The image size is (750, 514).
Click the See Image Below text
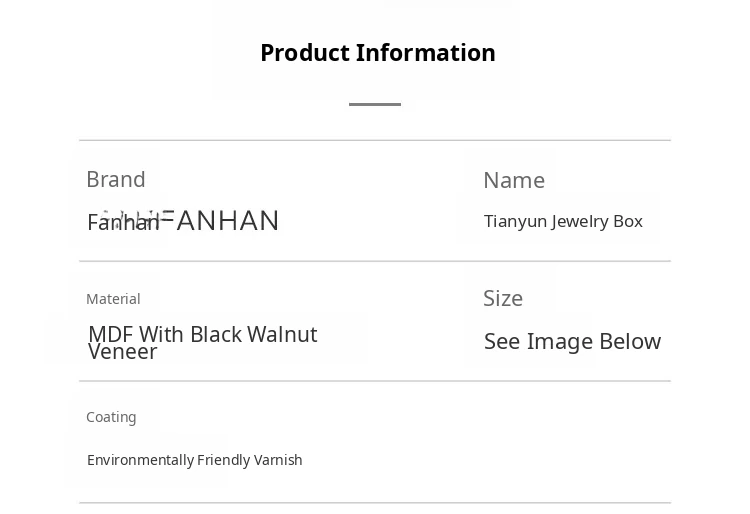click(572, 342)
